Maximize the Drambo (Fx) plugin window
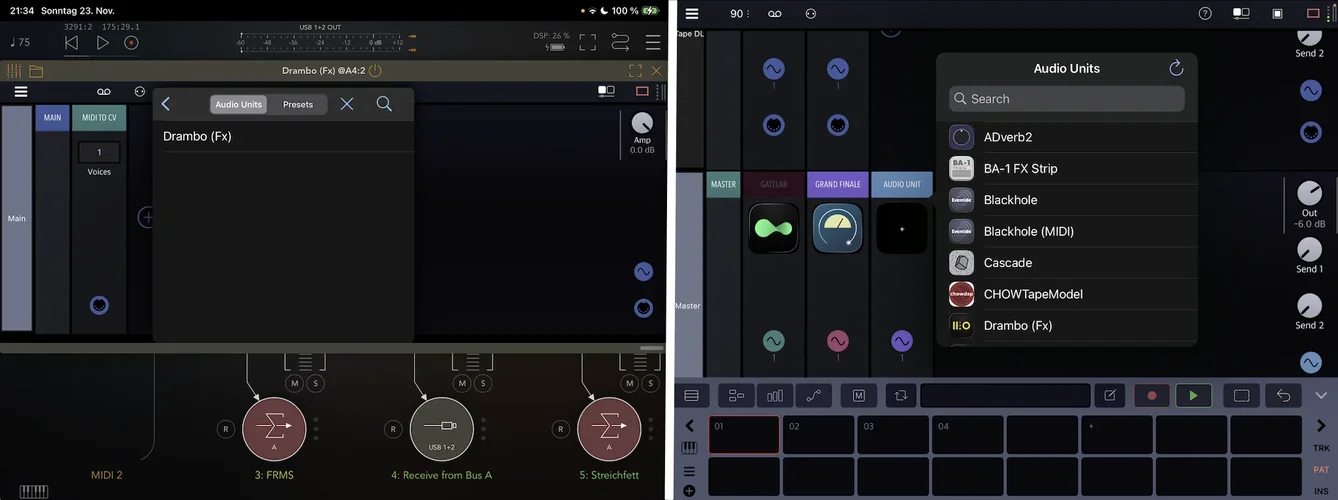The width and height of the screenshot is (1338, 500). pyautogui.click(x=635, y=71)
